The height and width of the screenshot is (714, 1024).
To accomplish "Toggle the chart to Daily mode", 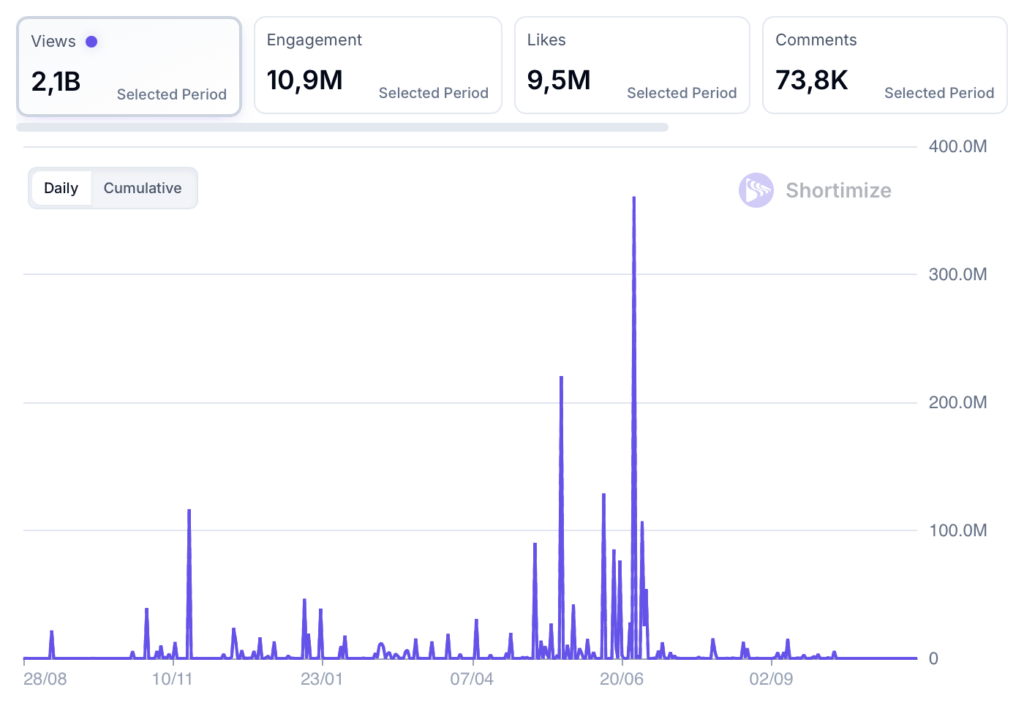I will (61, 188).
